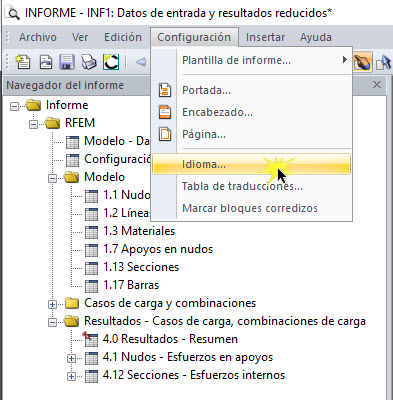Click the Página page setup icon
This screenshot has height=400, width=393.
165,134
